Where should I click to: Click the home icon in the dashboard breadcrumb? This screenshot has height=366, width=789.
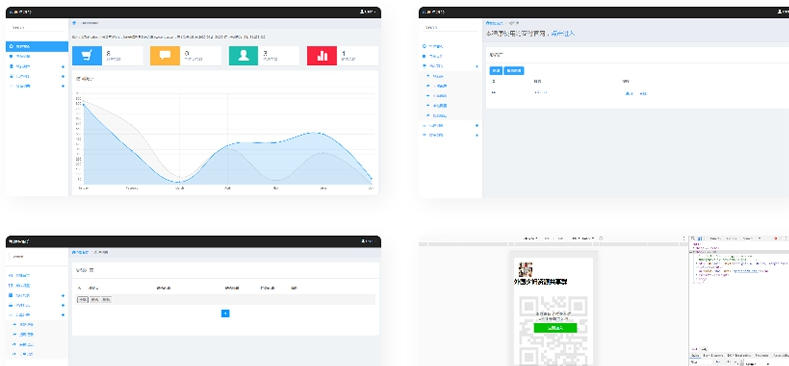(74, 23)
